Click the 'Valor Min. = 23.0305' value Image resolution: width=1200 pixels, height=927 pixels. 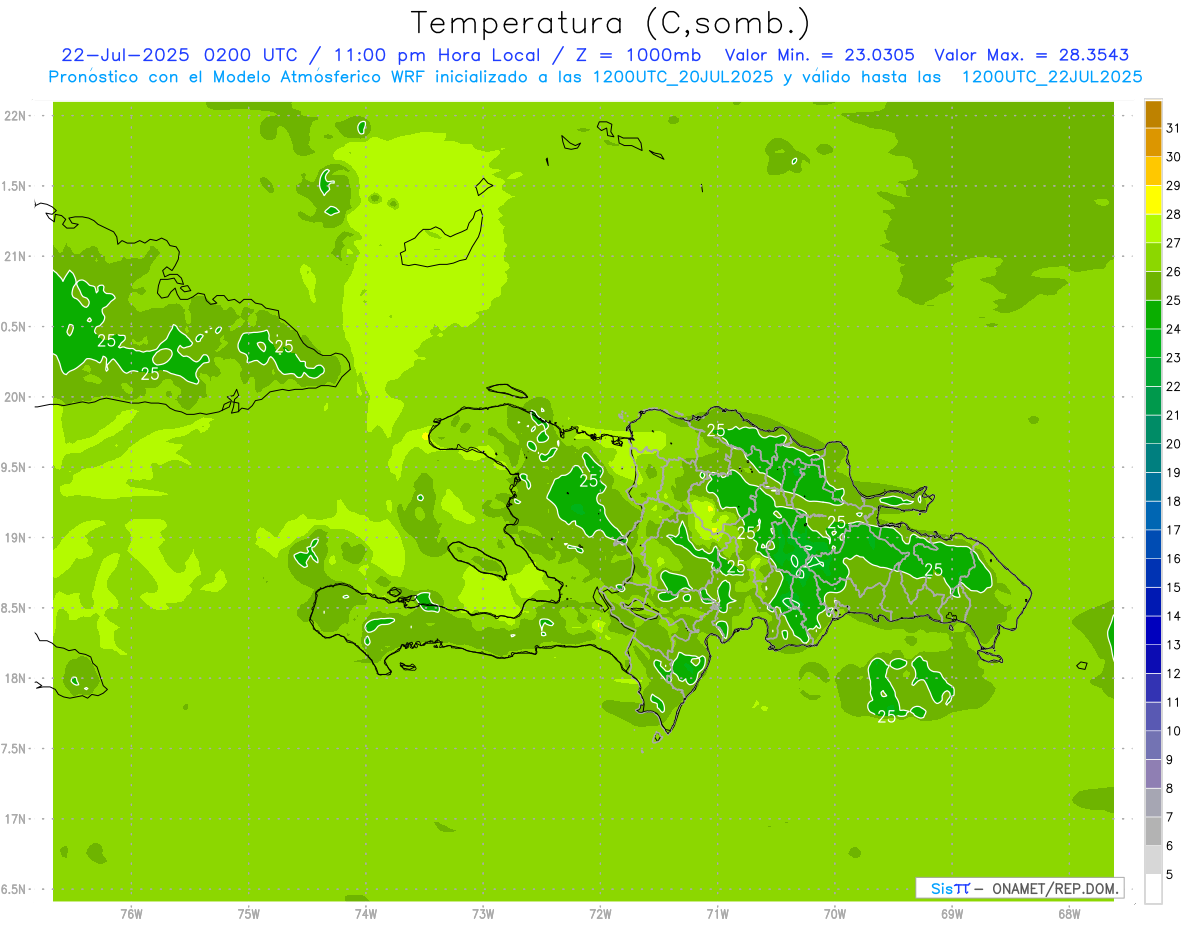pos(819,55)
